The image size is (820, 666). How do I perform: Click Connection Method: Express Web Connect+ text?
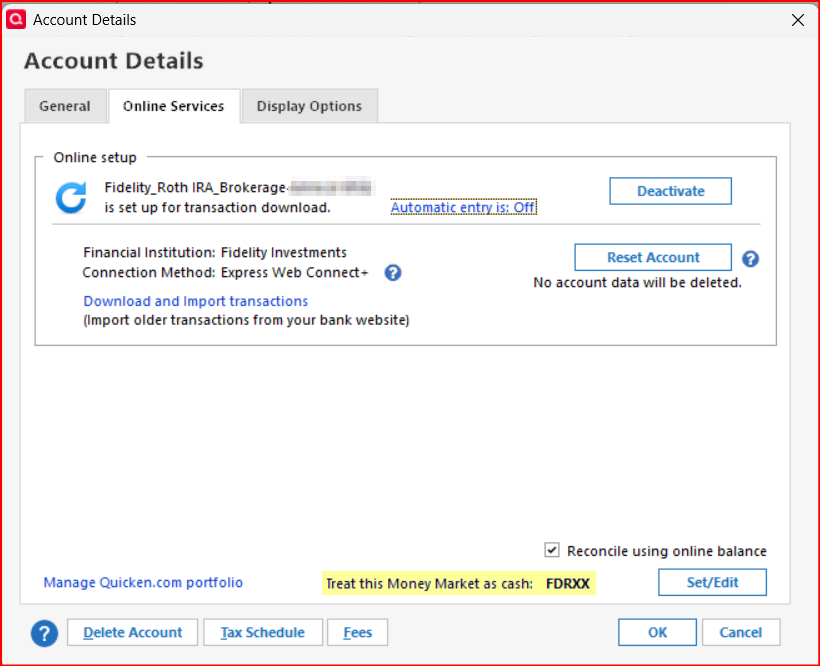pos(225,273)
